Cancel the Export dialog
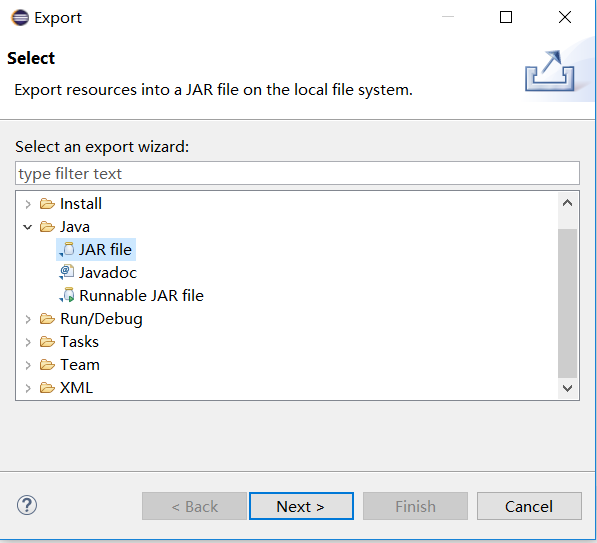The image size is (597, 543). point(529,506)
